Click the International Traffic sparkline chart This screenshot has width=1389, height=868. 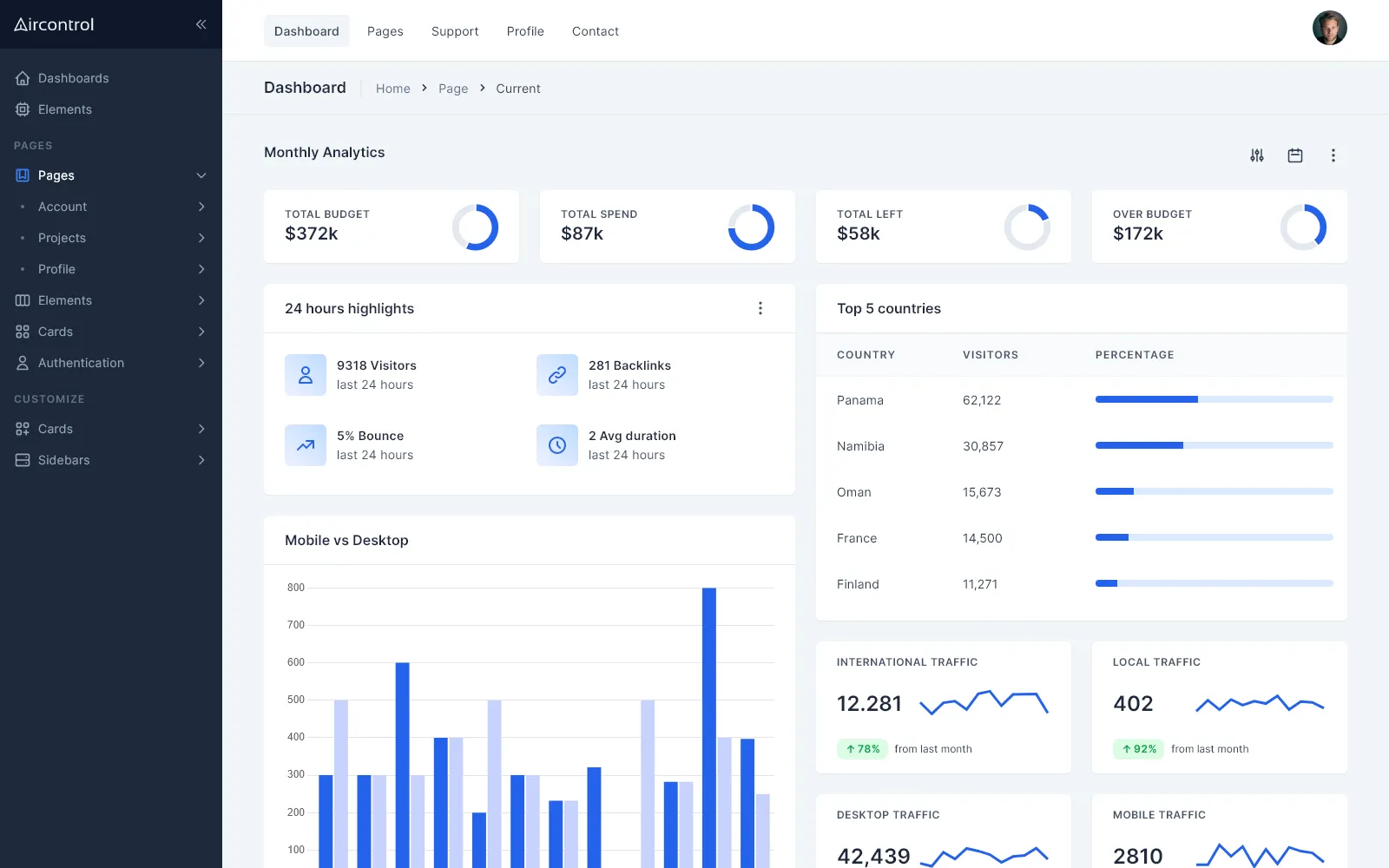click(984, 703)
